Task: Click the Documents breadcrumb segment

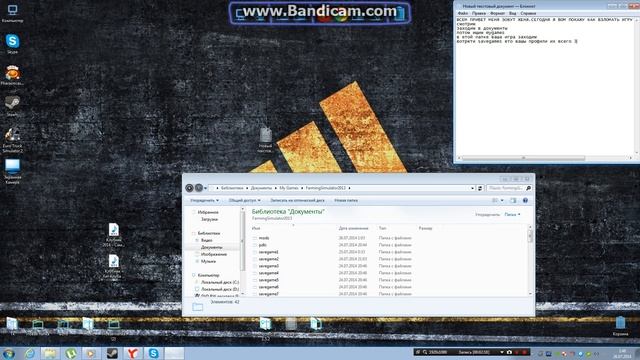Action: point(261,188)
